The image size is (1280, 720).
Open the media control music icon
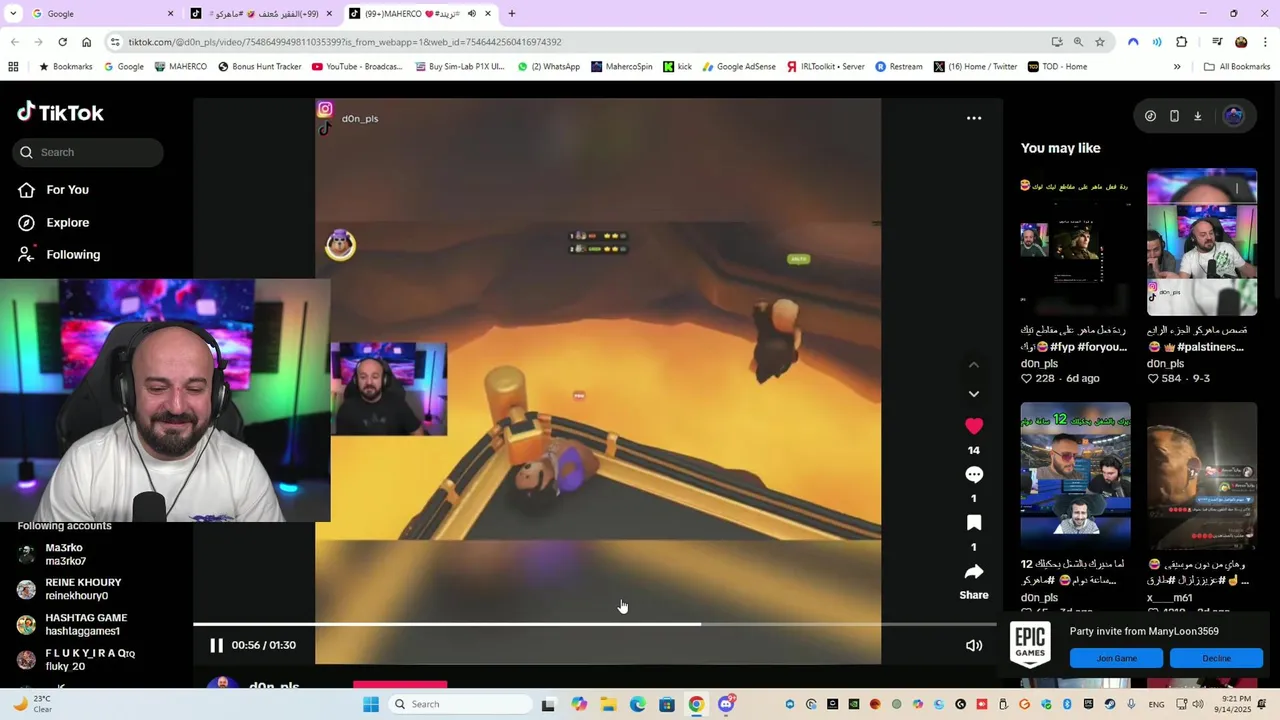pos(1217,42)
